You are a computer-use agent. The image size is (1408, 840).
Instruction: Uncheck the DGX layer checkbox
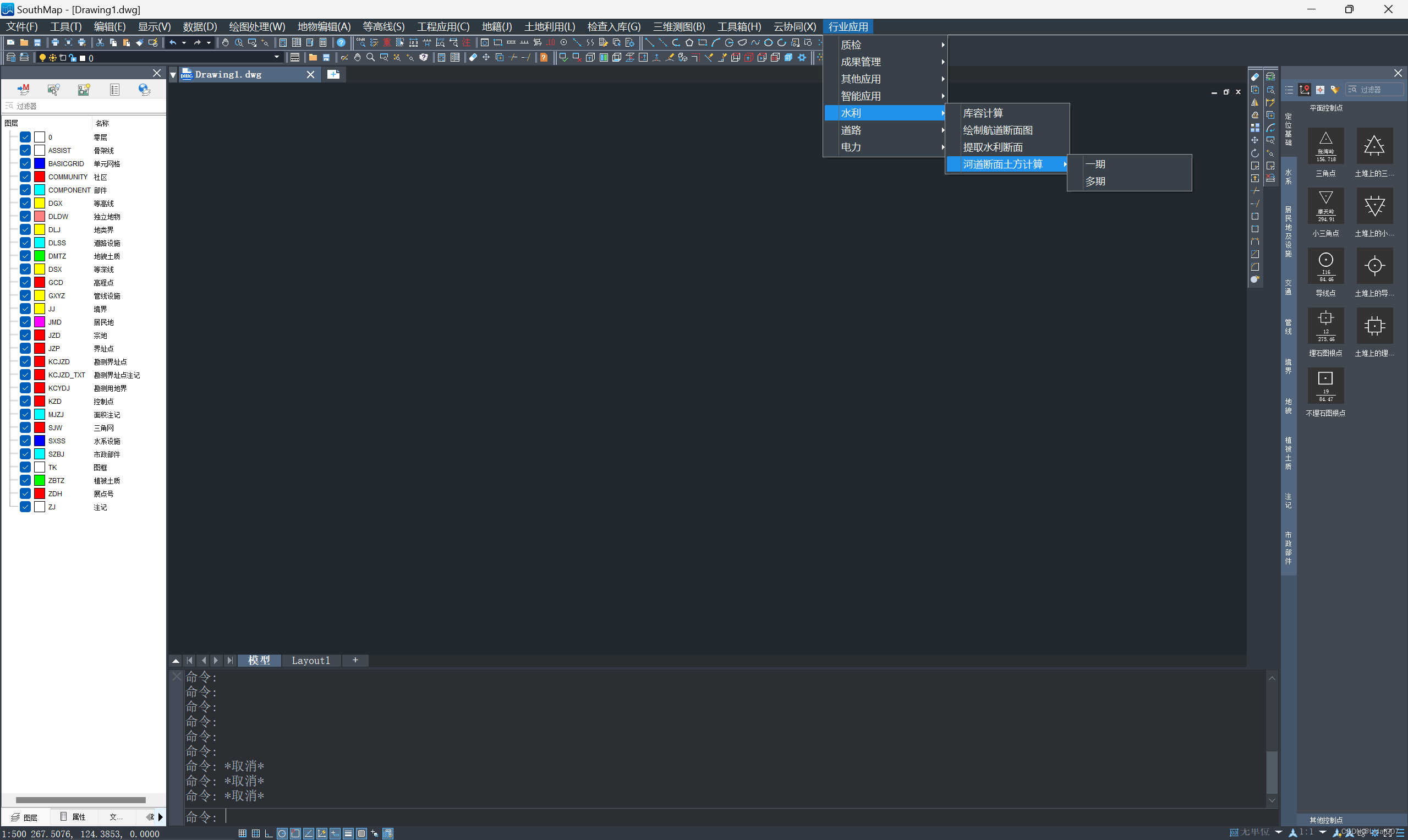pos(25,203)
